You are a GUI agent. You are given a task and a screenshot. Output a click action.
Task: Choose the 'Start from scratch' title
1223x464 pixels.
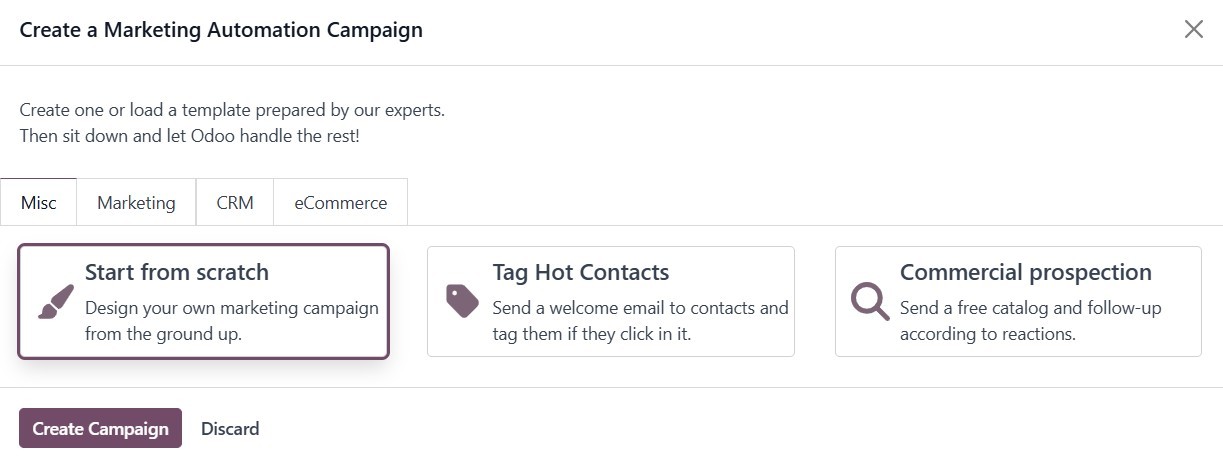(x=177, y=272)
